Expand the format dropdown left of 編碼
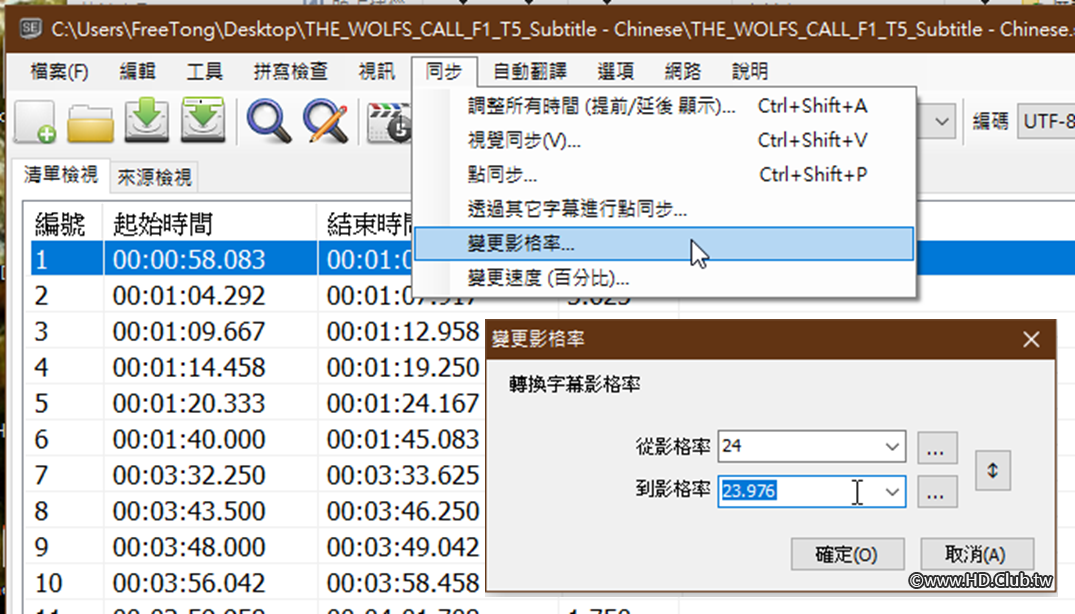This screenshot has width=1075, height=614. click(941, 122)
